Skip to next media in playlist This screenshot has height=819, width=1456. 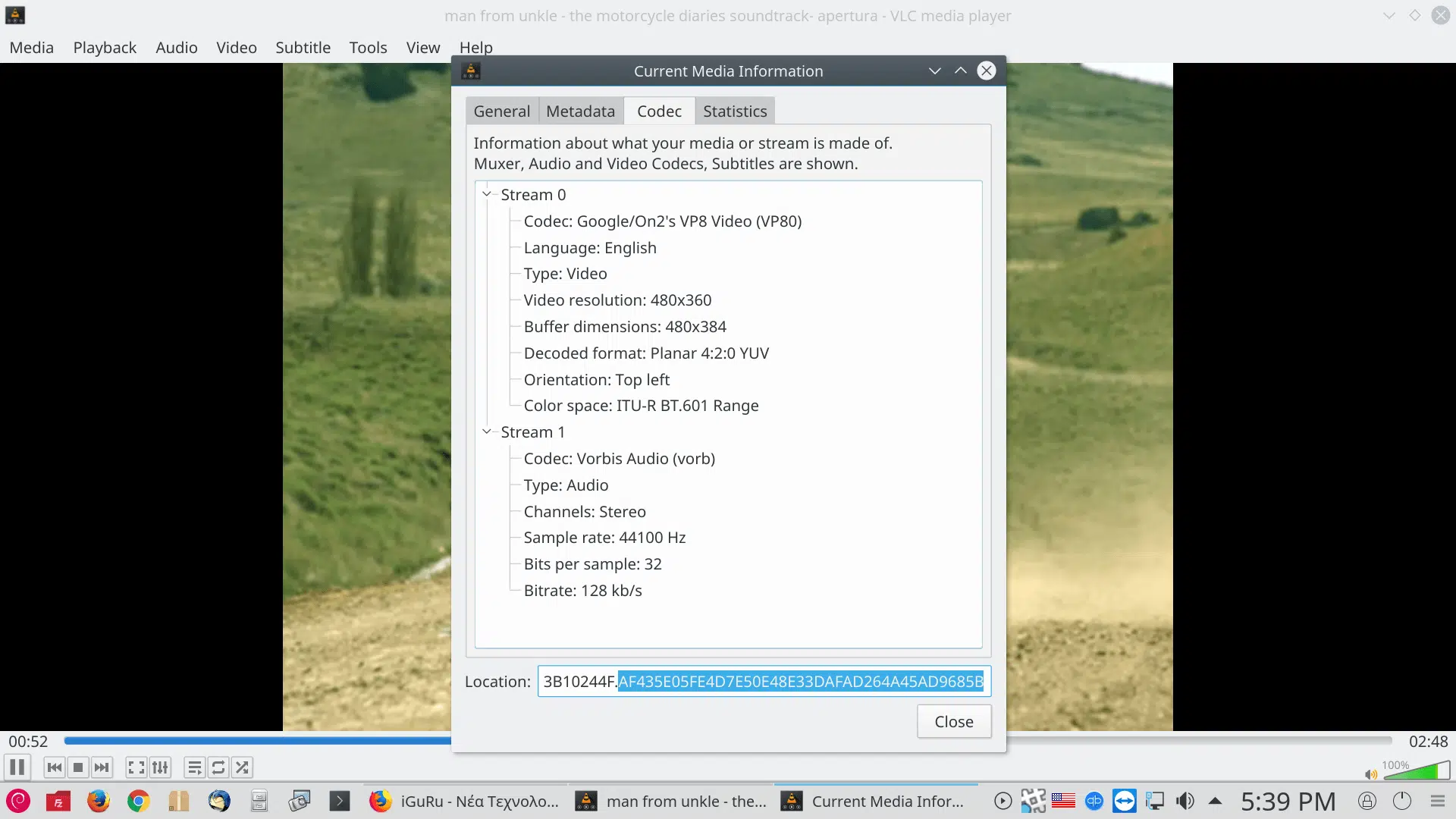[102, 767]
